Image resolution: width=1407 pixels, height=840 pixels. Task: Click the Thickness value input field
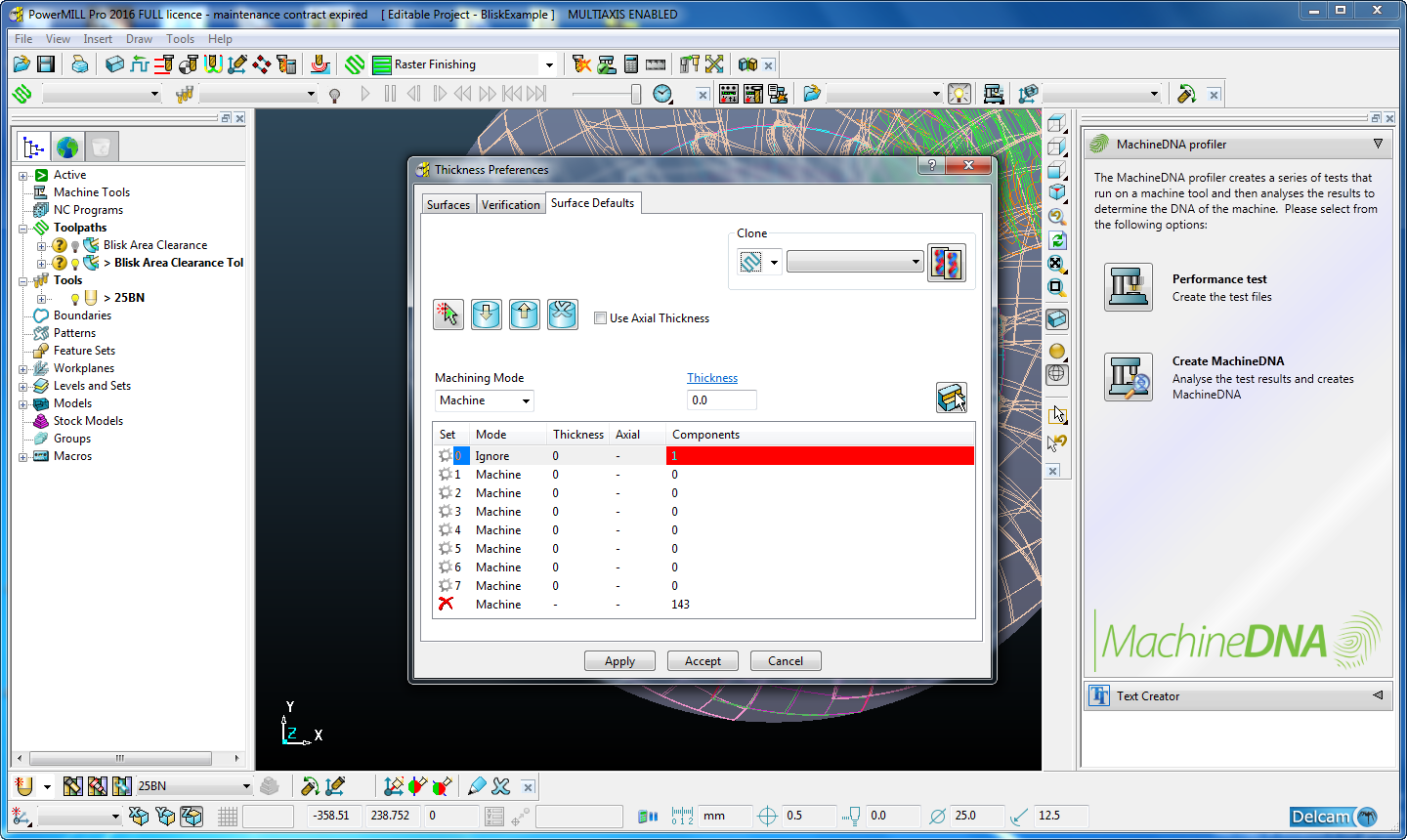[x=721, y=400]
